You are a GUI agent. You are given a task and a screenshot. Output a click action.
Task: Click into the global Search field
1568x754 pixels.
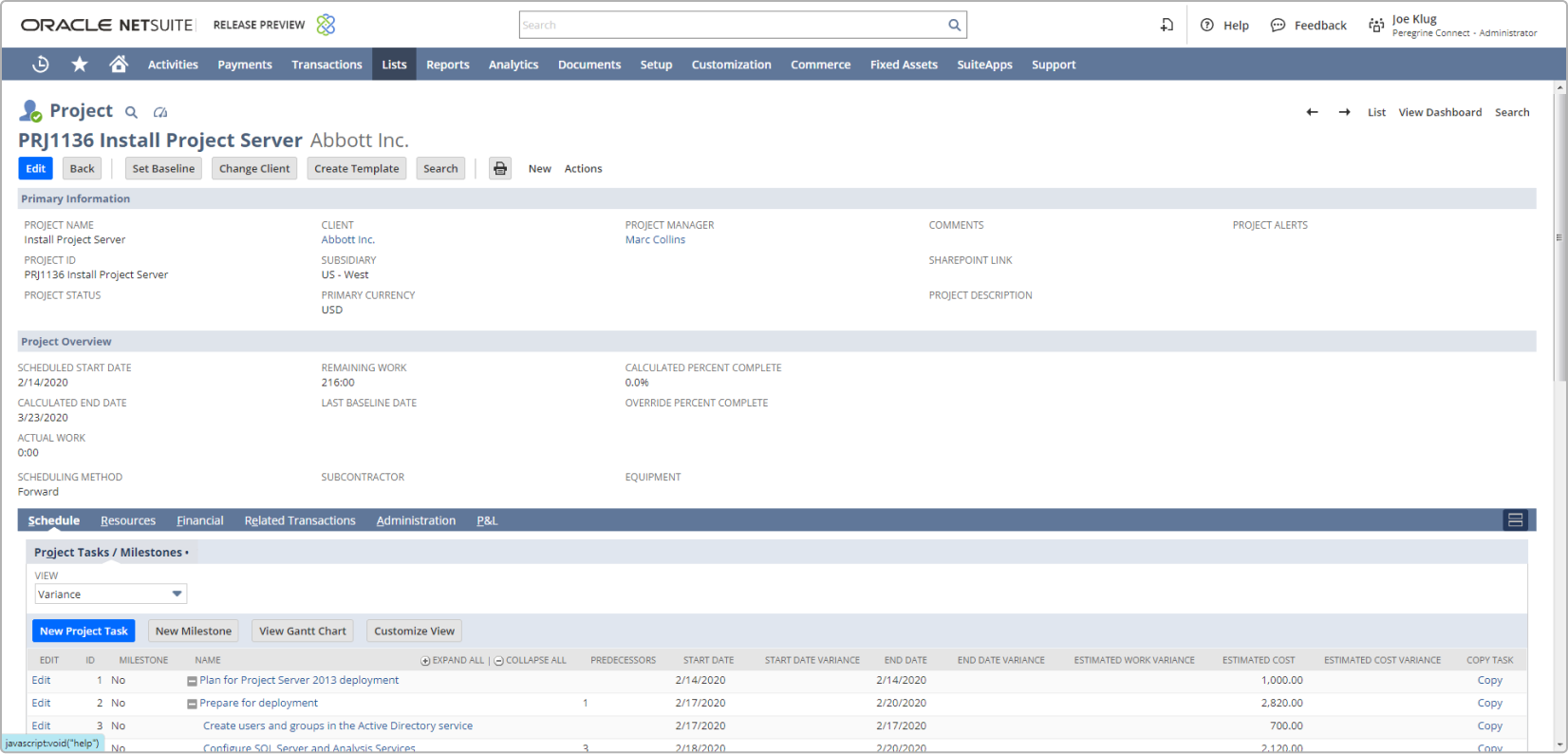pyautogui.click(x=733, y=26)
